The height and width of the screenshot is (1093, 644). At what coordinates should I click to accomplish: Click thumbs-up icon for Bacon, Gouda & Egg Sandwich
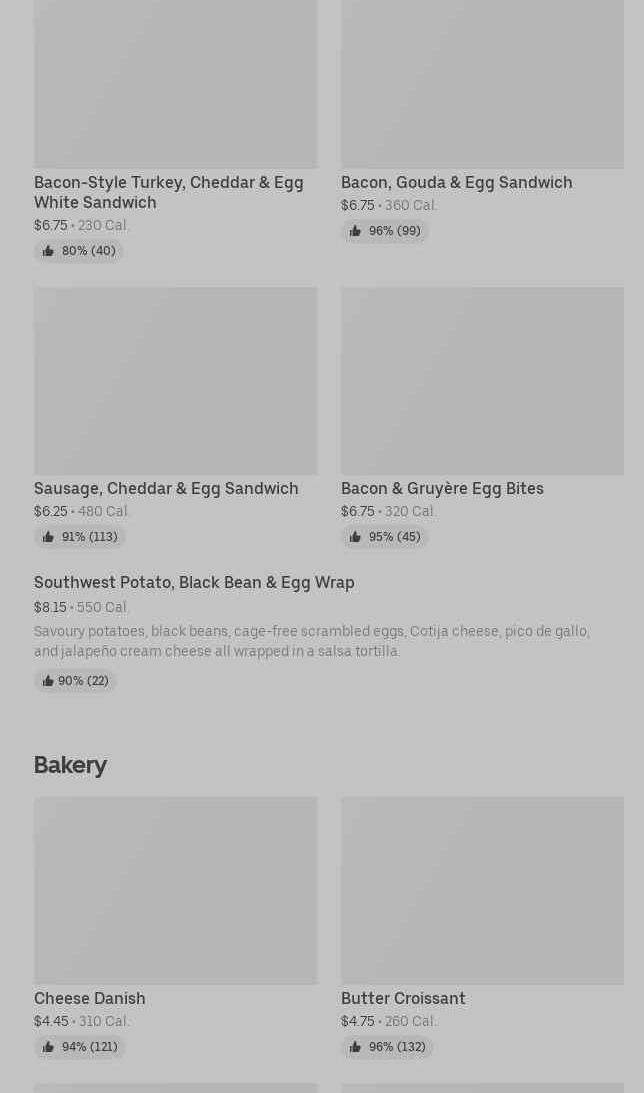(x=355, y=231)
